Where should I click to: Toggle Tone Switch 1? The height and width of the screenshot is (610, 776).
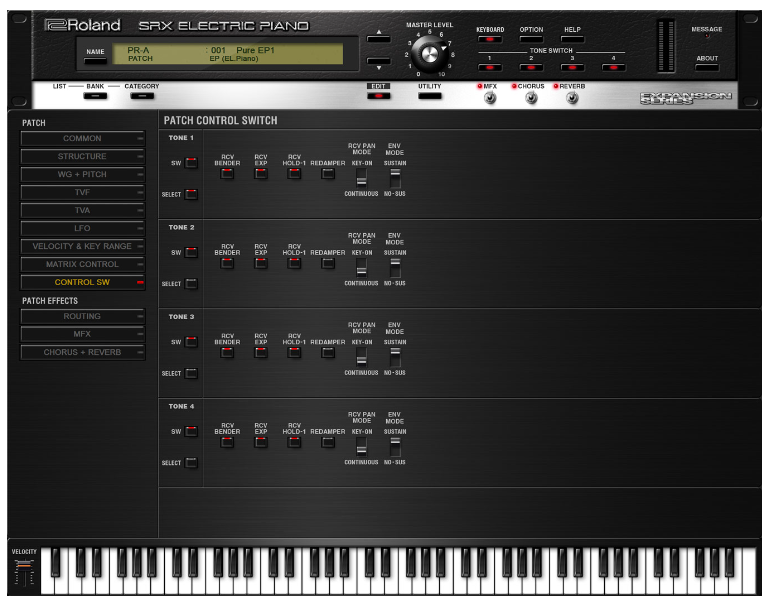tap(489, 67)
